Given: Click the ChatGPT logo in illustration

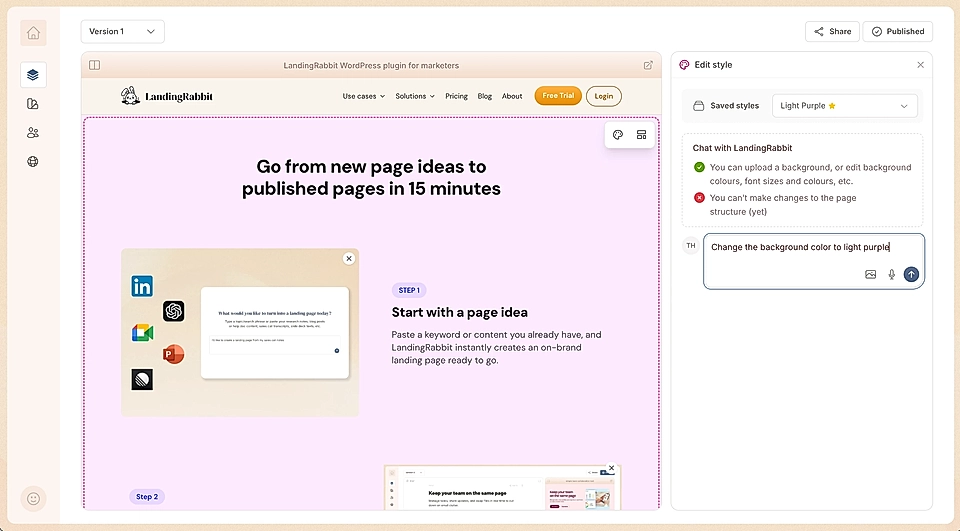Looking at the screenshot, I should coord(174,311).
